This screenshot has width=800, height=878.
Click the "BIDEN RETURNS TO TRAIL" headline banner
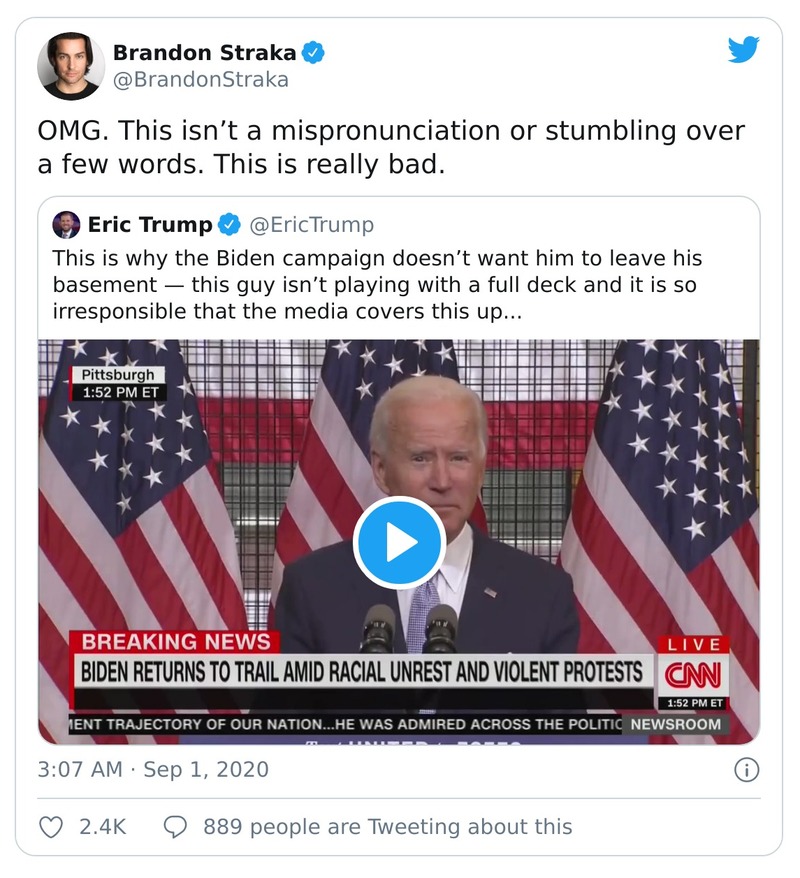pos(362,670)
